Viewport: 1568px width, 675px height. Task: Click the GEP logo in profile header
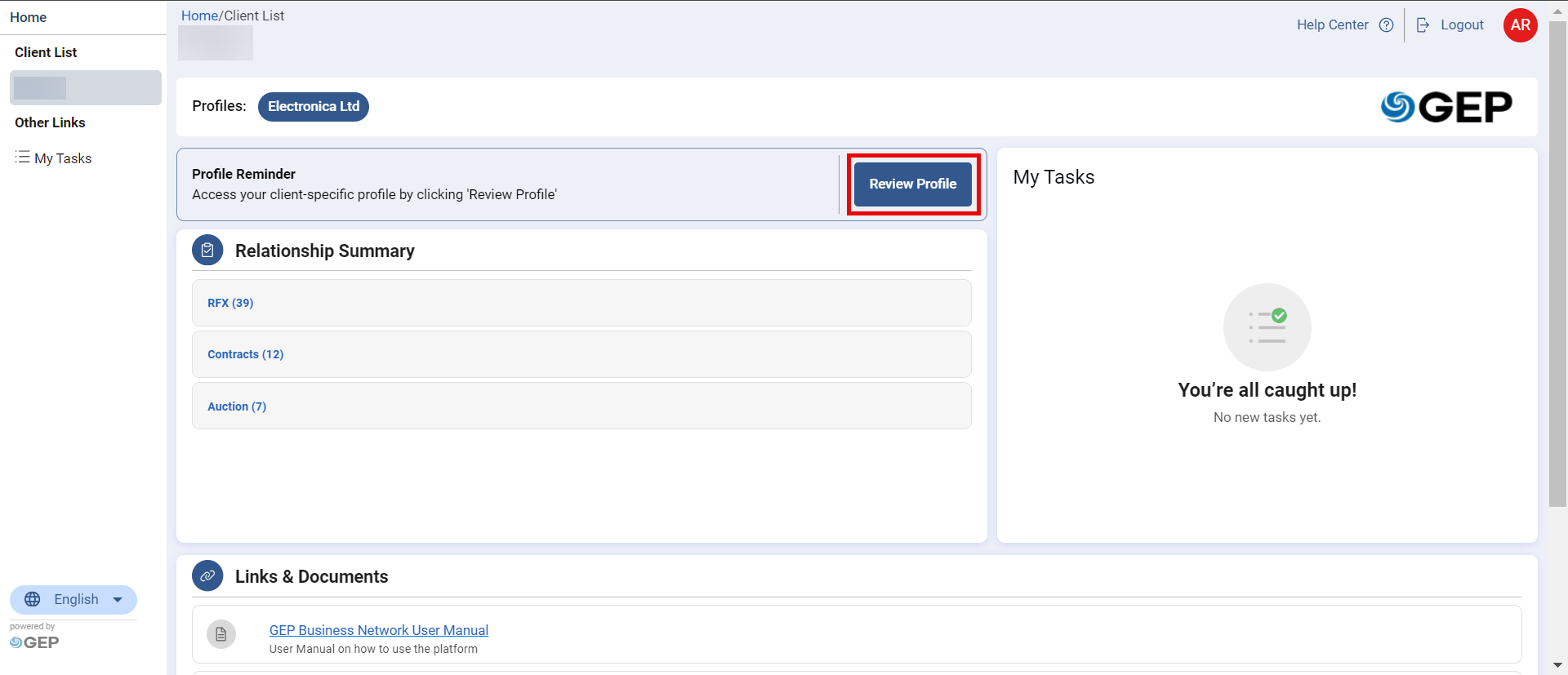tap(1445, 107)
